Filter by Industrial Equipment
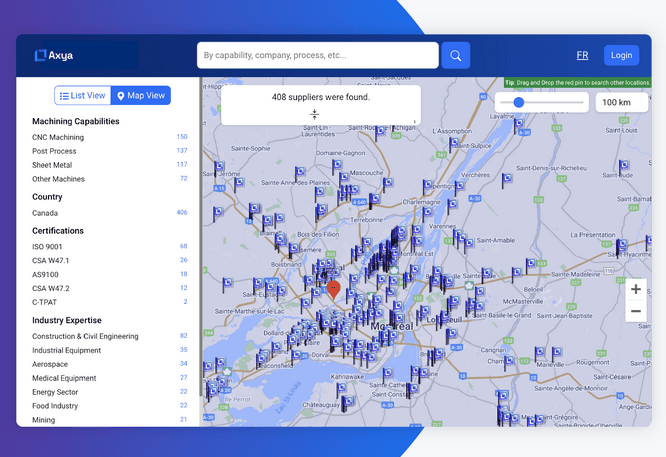 pos(110,350)
